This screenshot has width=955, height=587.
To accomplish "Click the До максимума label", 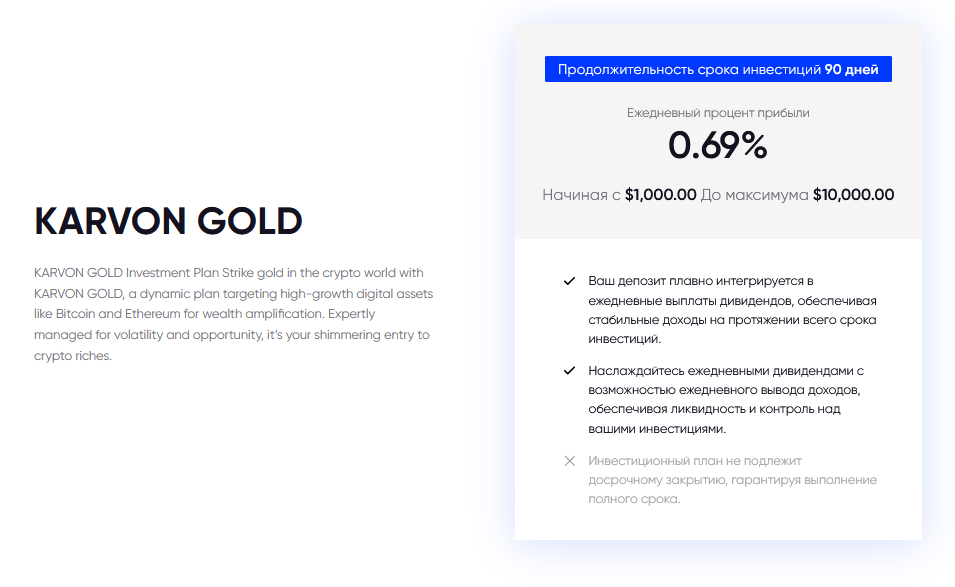I will tap(755, 195).
